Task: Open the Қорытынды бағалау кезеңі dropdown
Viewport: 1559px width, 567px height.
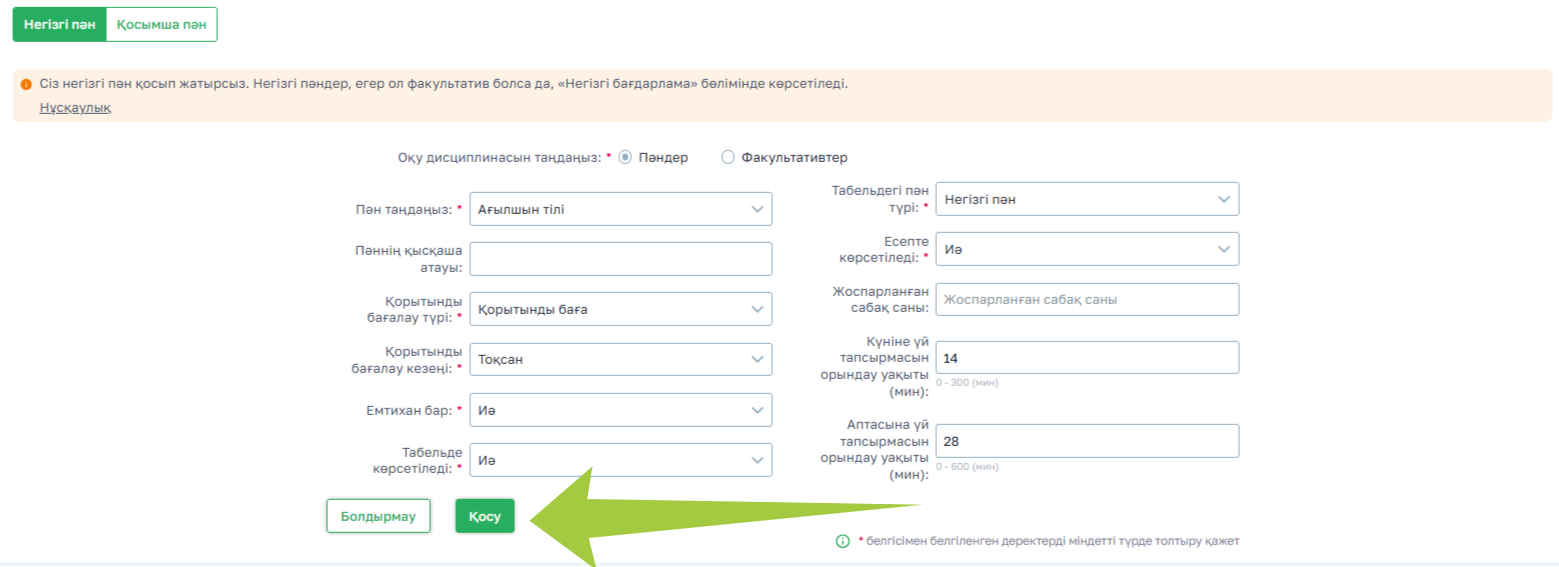Action: 620,359
